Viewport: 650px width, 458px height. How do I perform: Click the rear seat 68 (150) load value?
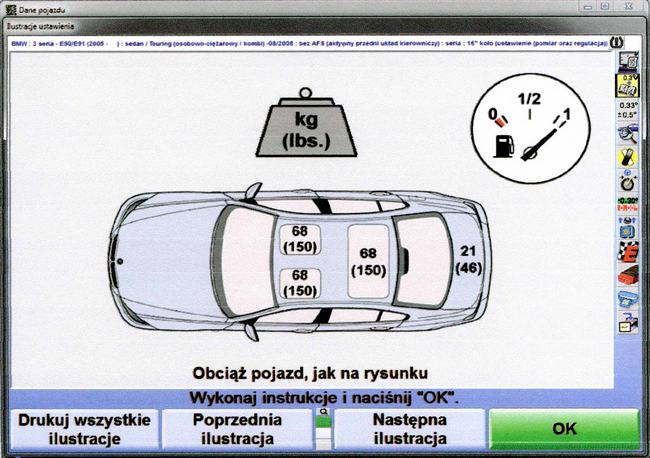point(368,262)
